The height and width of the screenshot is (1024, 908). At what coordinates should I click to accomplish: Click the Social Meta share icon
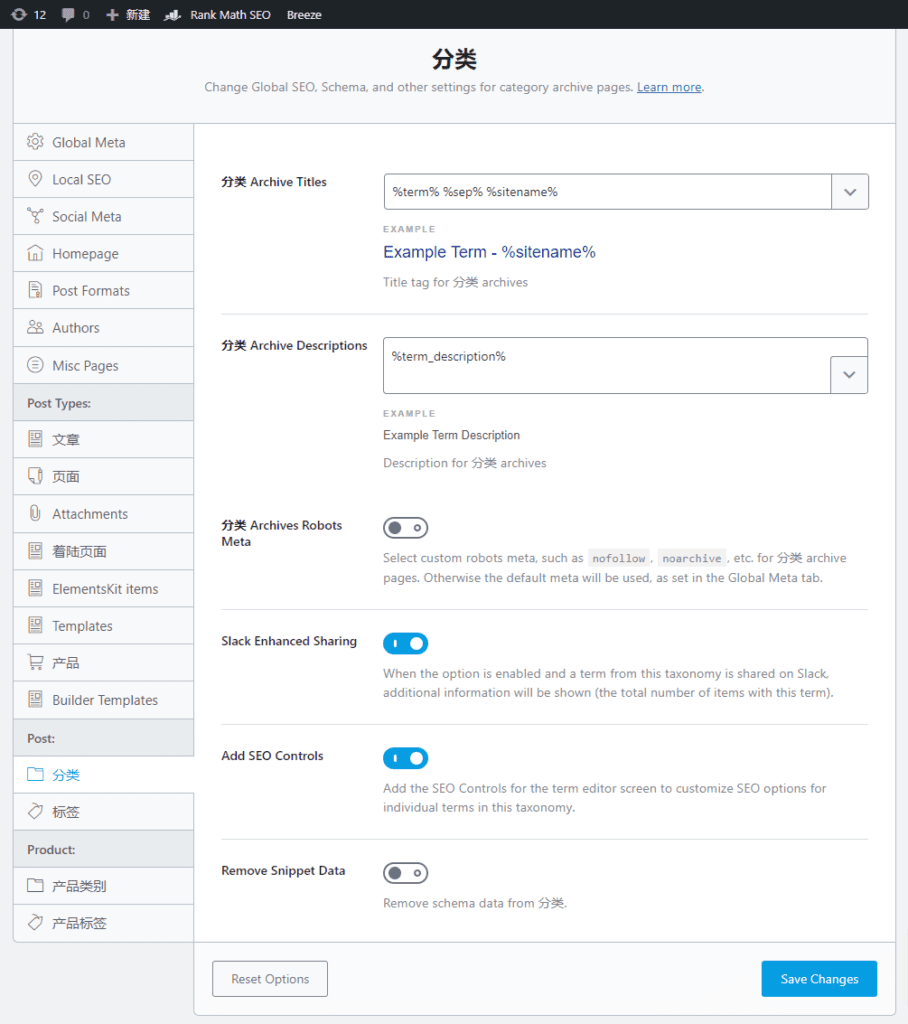pyautogui.click(x=35, y=216)
